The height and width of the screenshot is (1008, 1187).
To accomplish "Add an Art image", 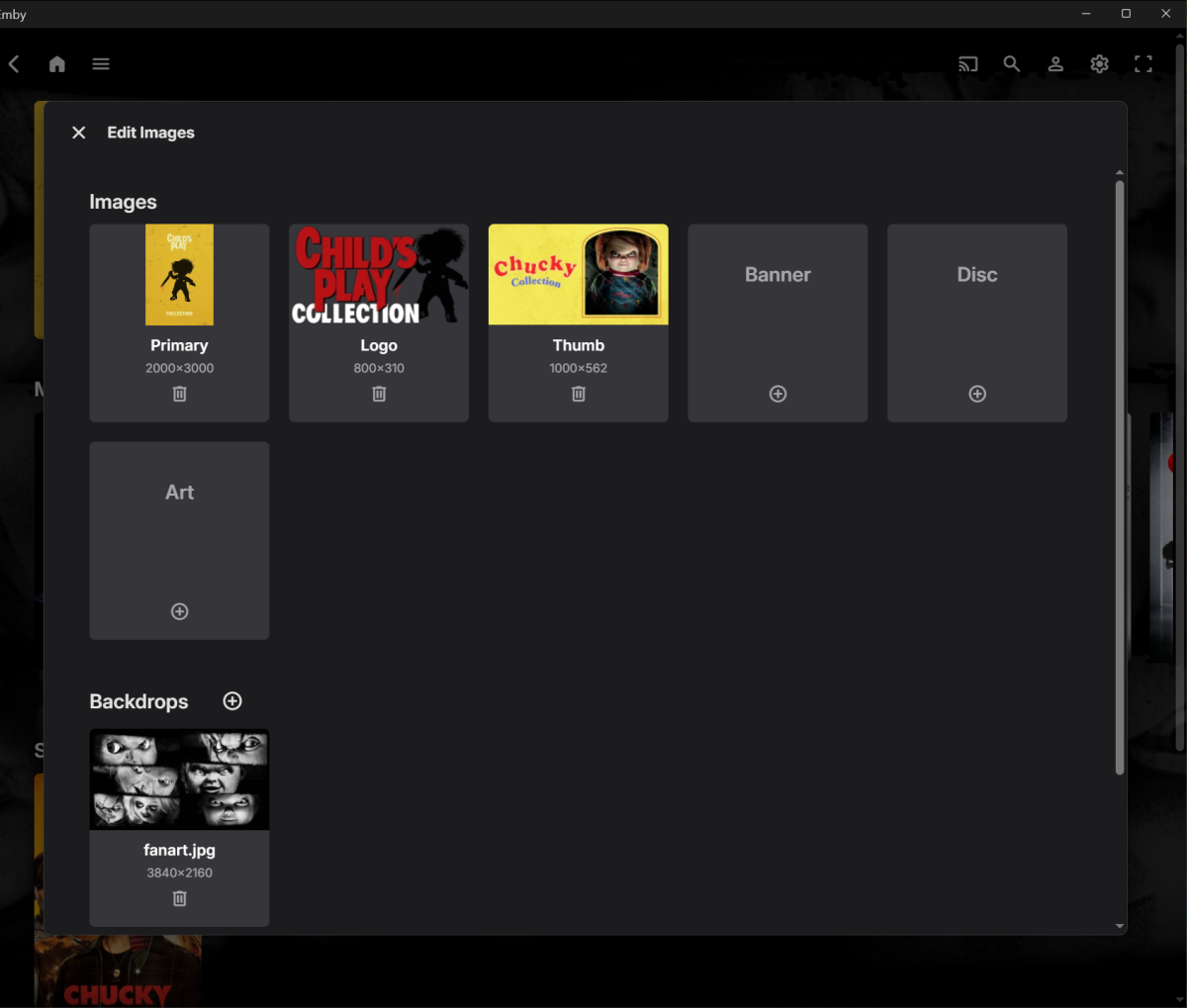I will (180, 611).
